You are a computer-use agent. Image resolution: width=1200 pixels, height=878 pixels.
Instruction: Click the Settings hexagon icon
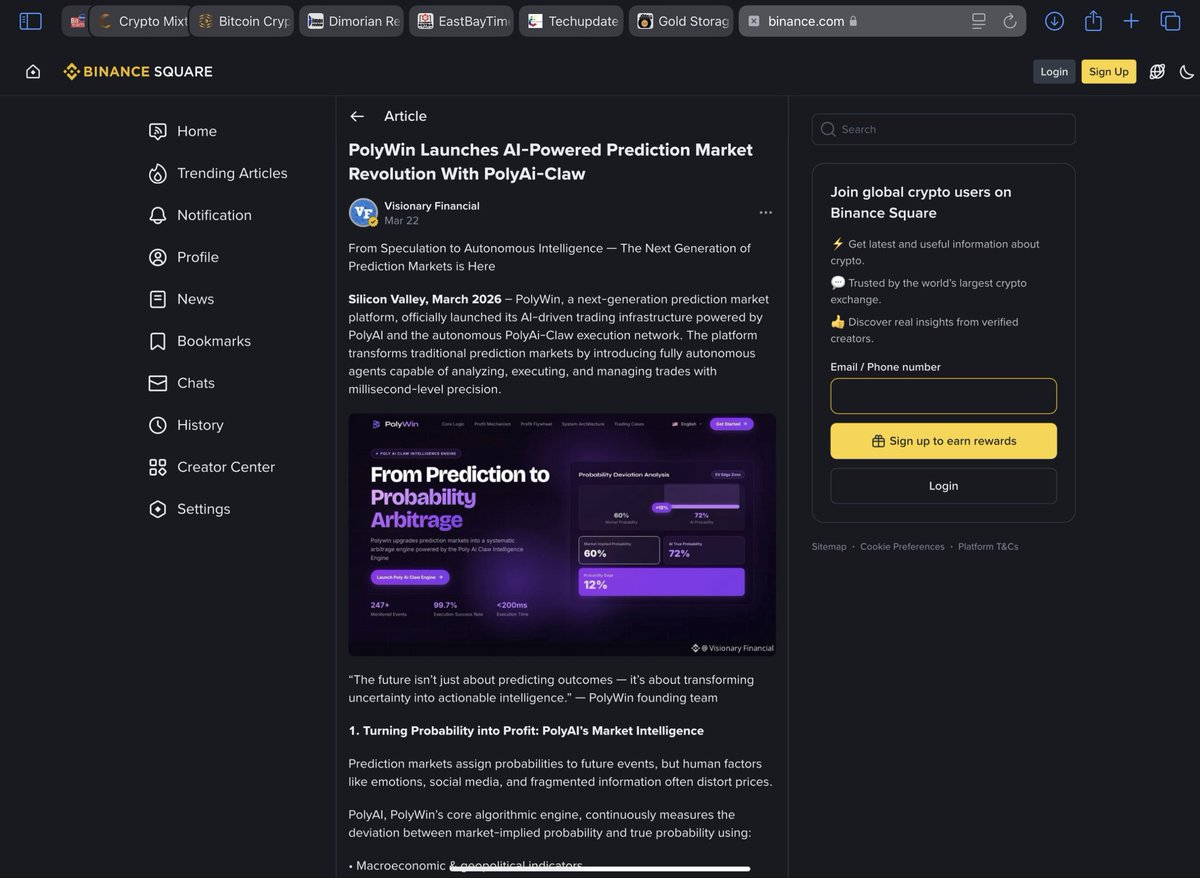pyautogui.click(x=157, y=509)
